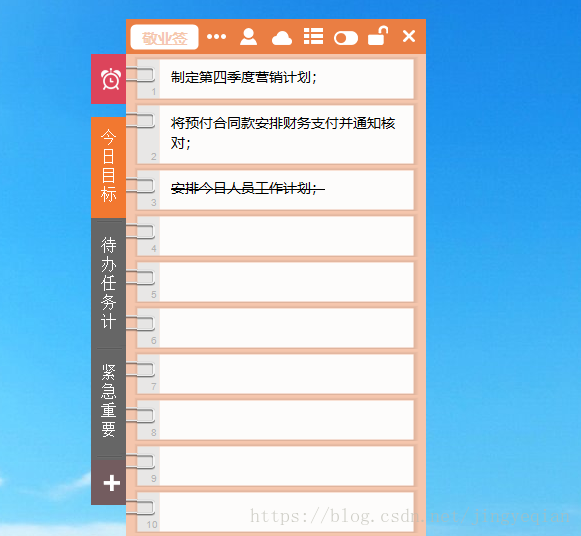Click empty note row 5

coord(275,282)
